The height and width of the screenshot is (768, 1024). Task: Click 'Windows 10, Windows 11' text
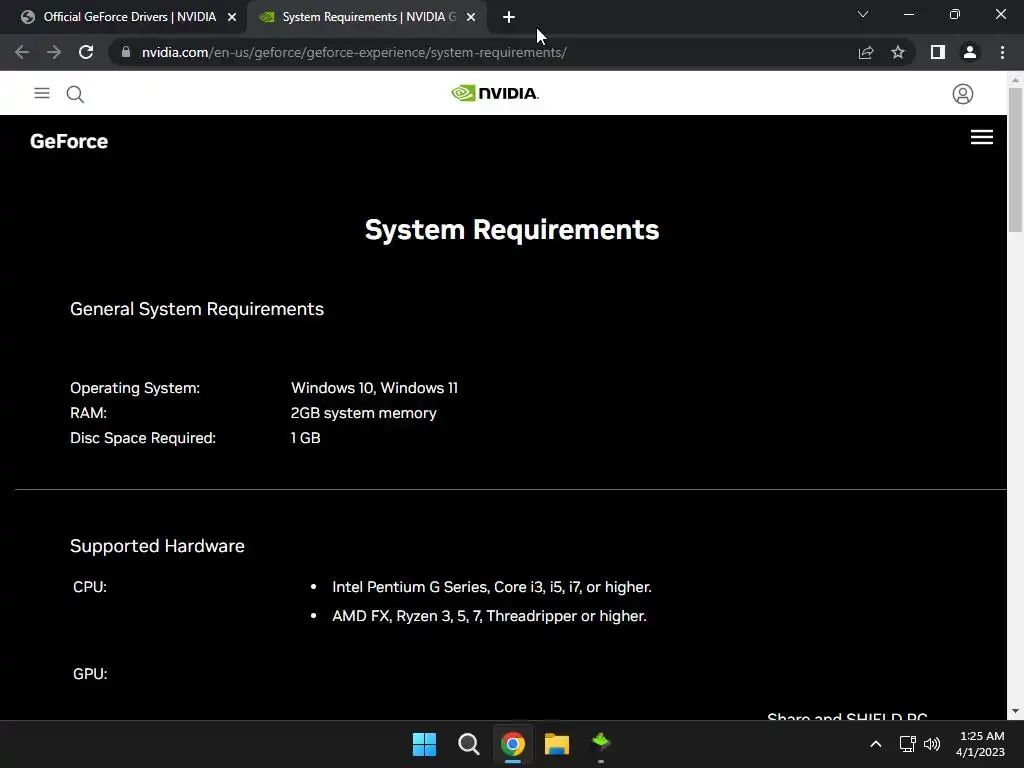[374, 388]
